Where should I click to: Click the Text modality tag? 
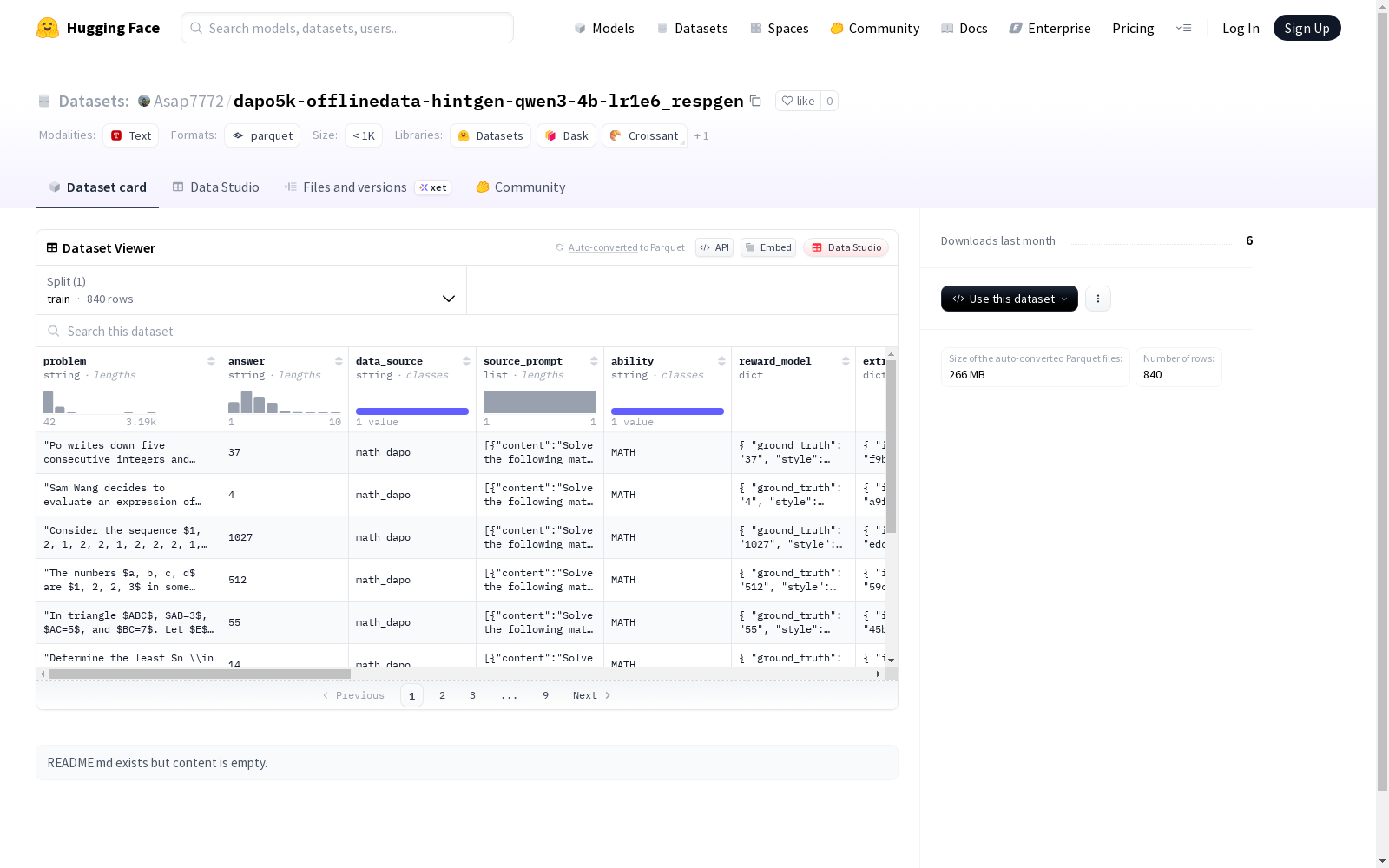coord(131,135)
